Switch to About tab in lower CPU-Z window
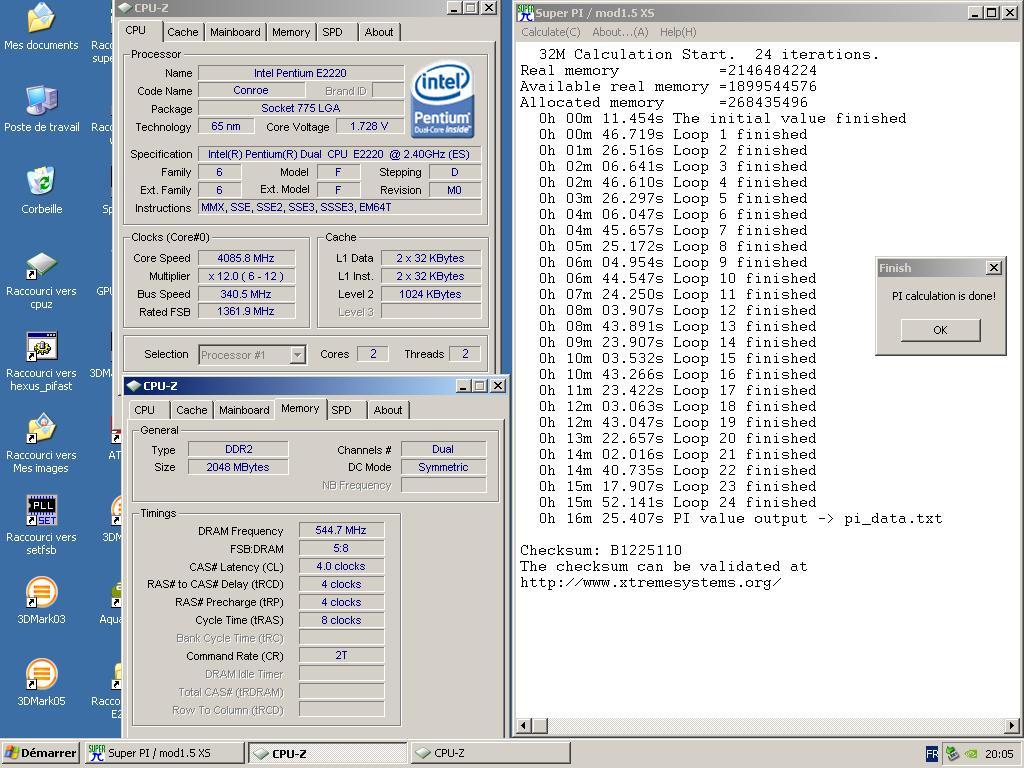1024x768 pixels. [388, 410]
